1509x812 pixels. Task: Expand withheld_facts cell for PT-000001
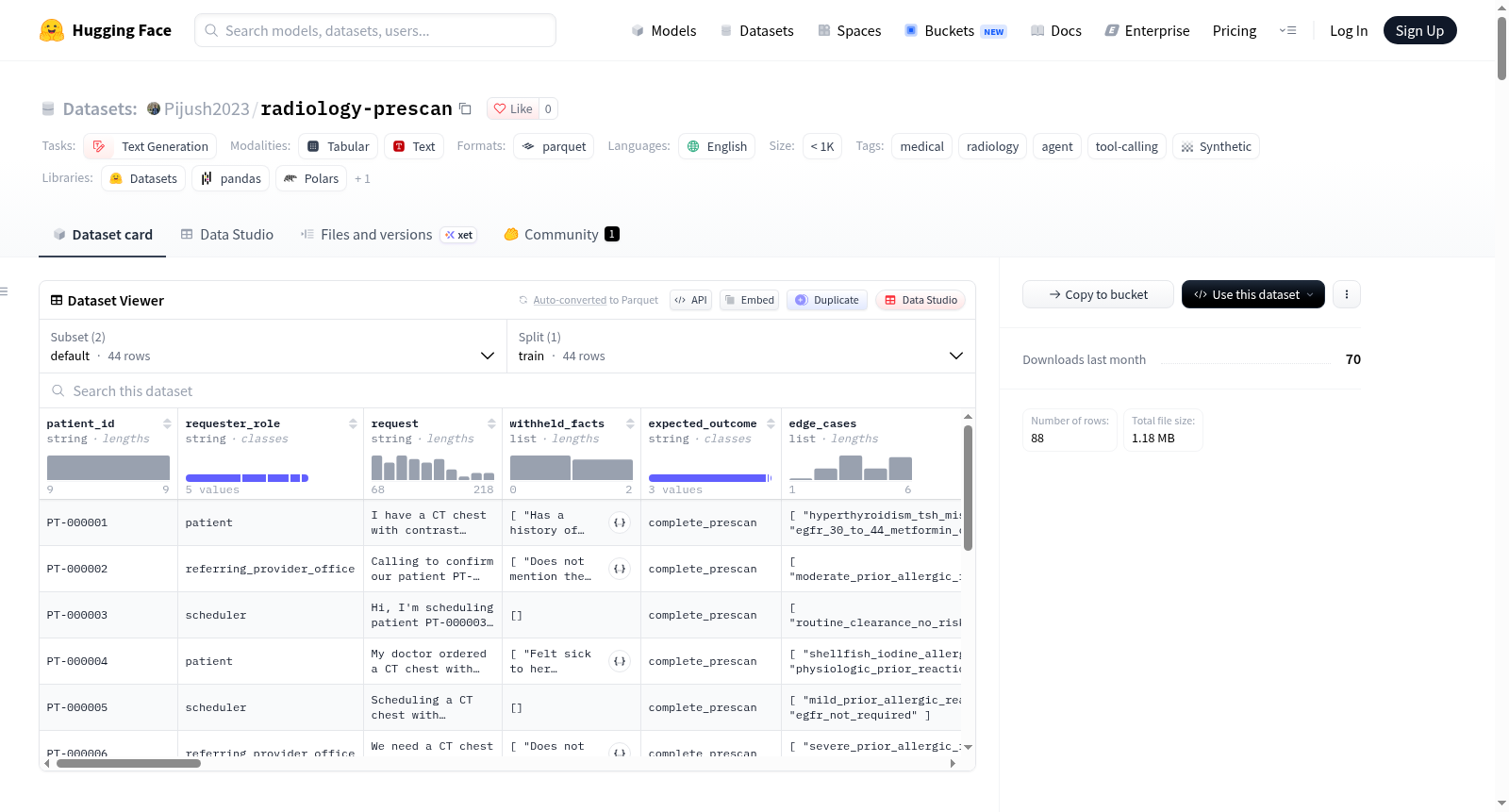620,522
